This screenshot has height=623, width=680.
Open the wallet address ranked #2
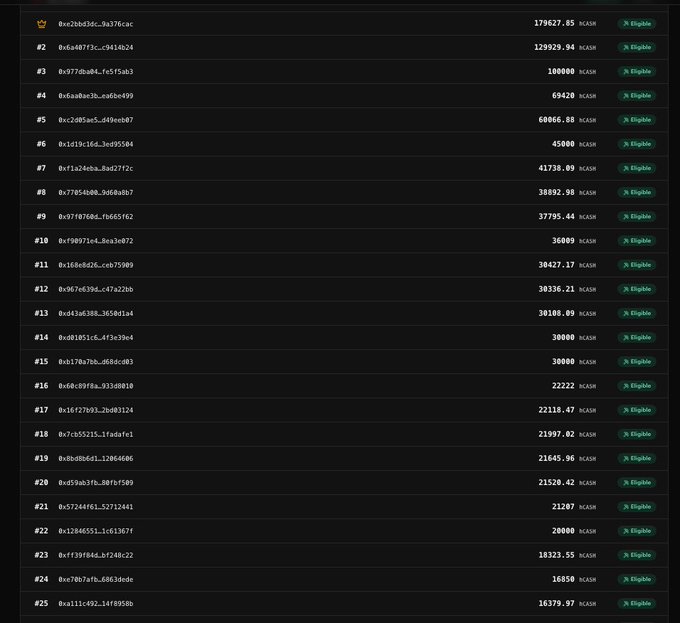tap(96, 47)
